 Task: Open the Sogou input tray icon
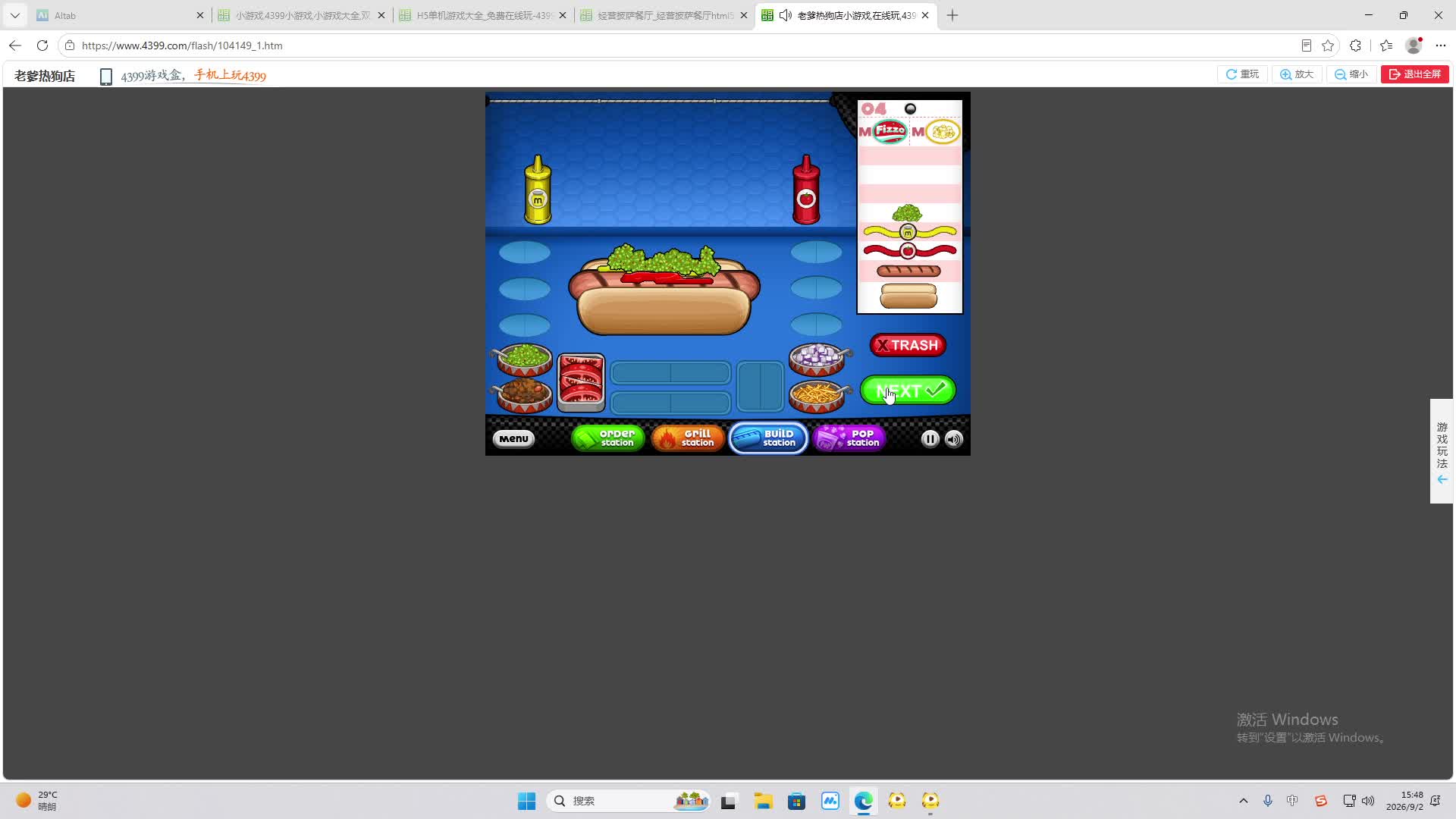pos(1321,801)
